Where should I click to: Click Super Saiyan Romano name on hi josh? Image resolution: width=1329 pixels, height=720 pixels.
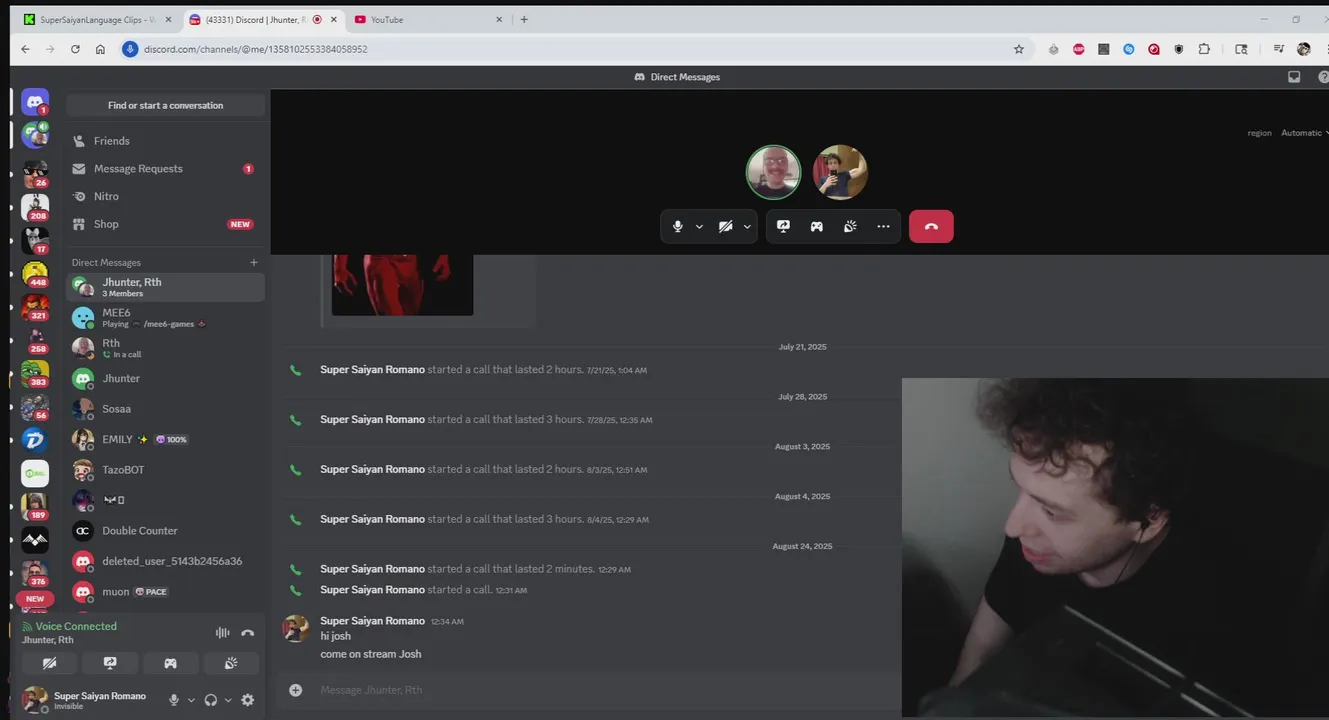pos(372,621)
